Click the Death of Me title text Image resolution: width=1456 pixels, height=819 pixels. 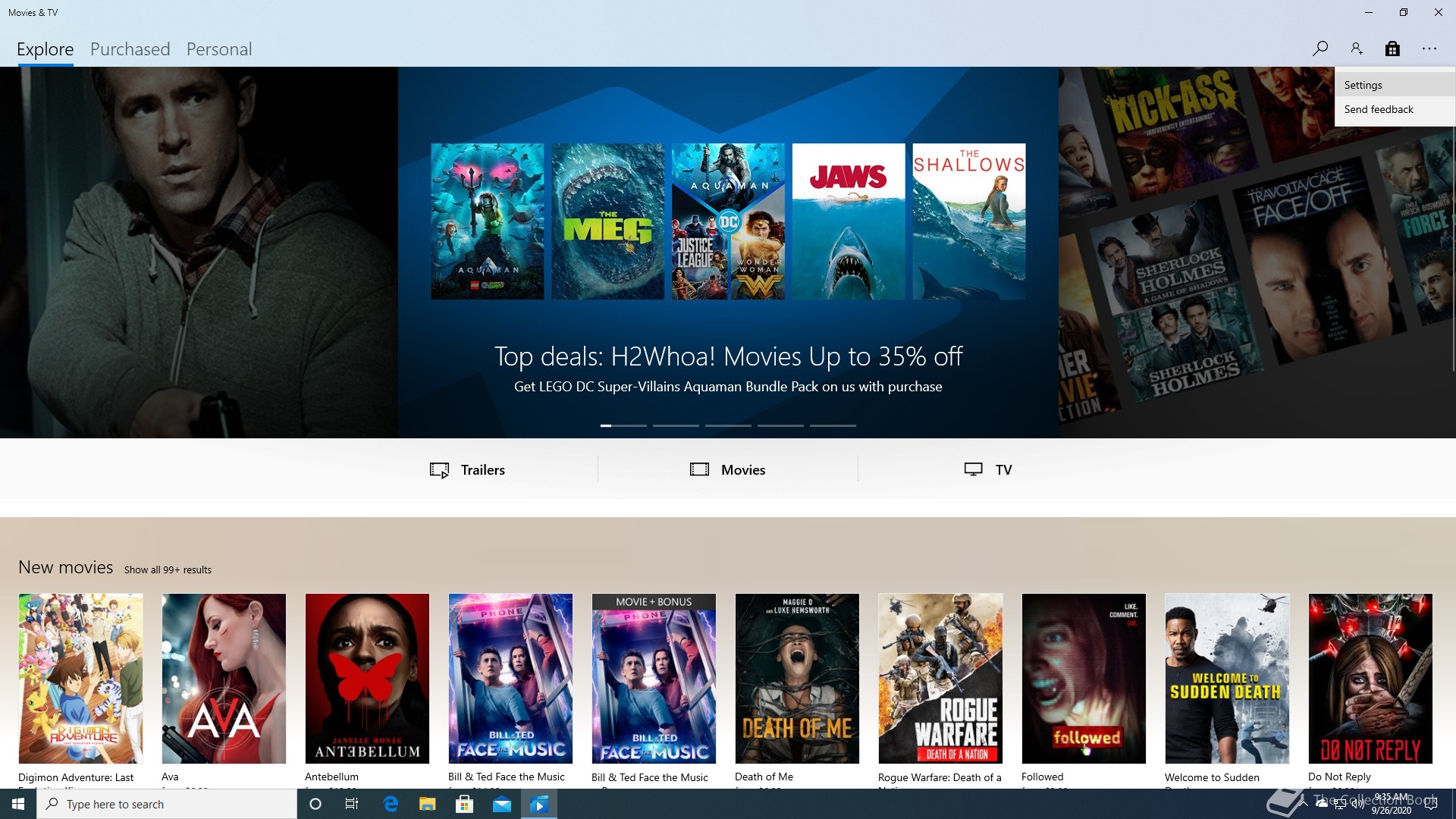tap(764, 777)
